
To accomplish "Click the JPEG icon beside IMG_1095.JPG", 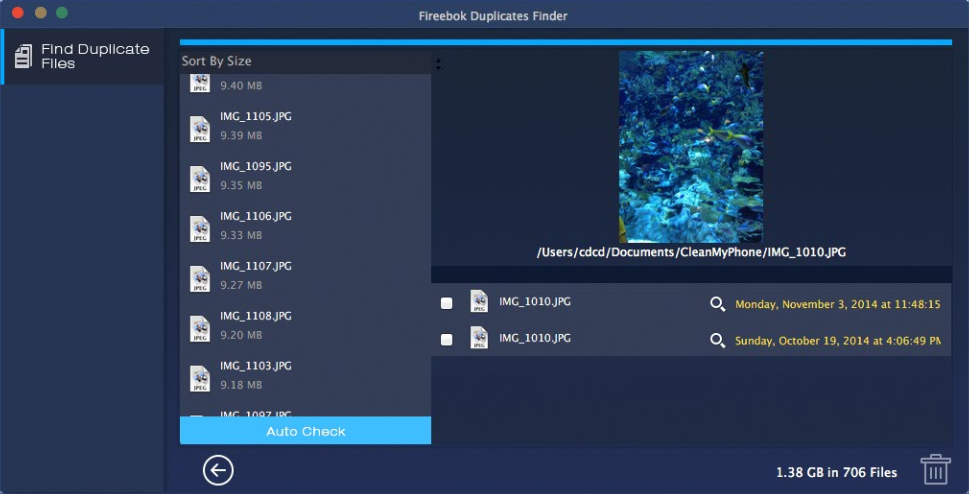I will pyautogui.click(x=200, y=179).
